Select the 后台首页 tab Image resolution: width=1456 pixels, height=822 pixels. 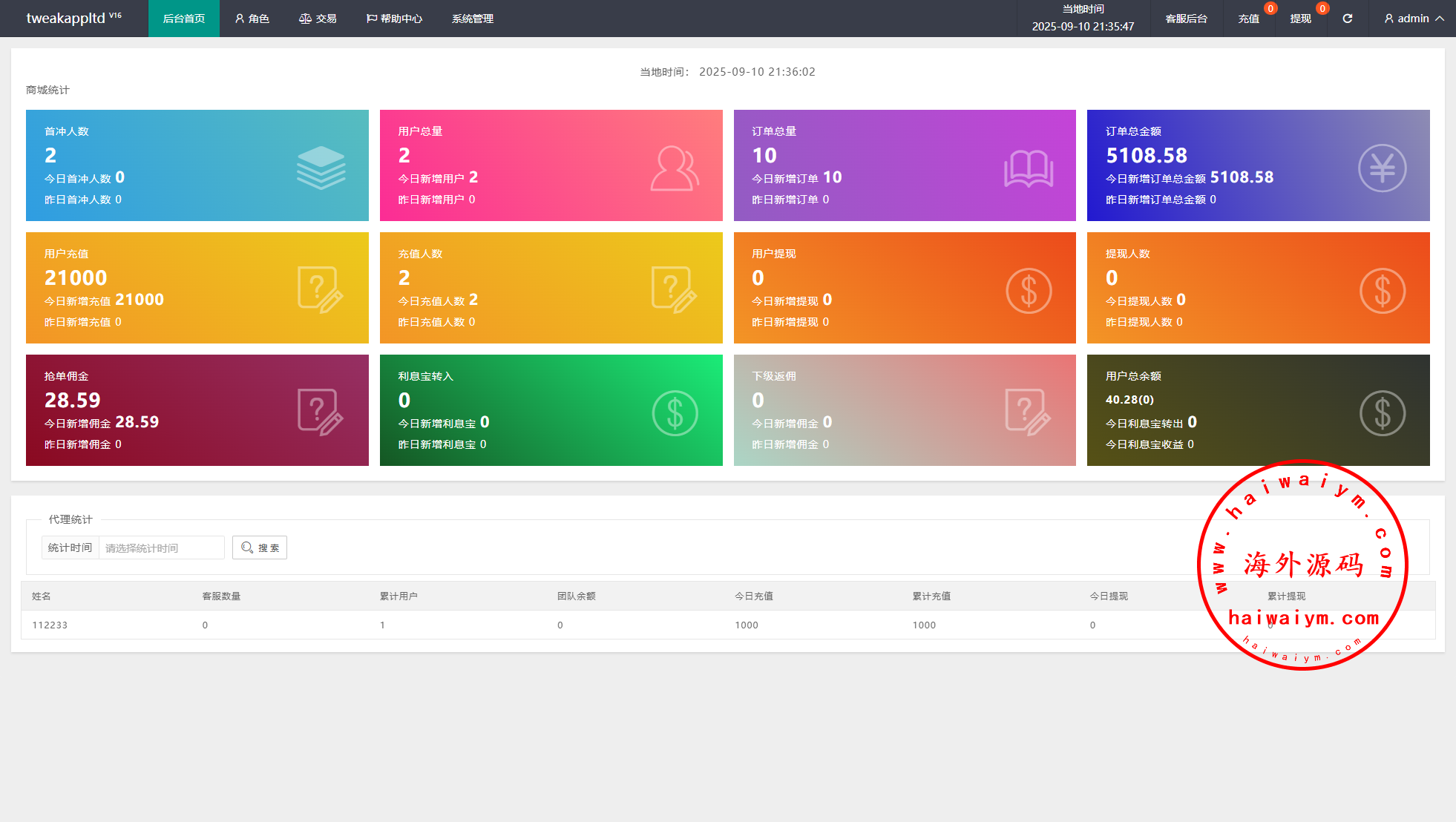coord(183,19)
